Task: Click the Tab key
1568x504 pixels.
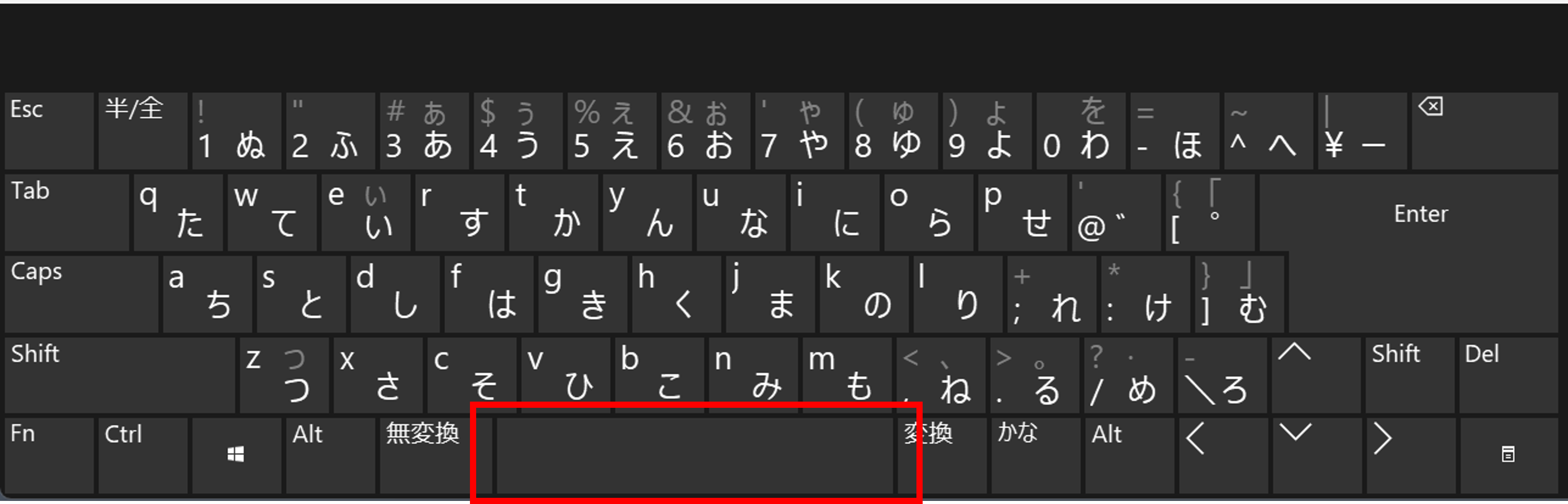Action: tap(67, 213)
